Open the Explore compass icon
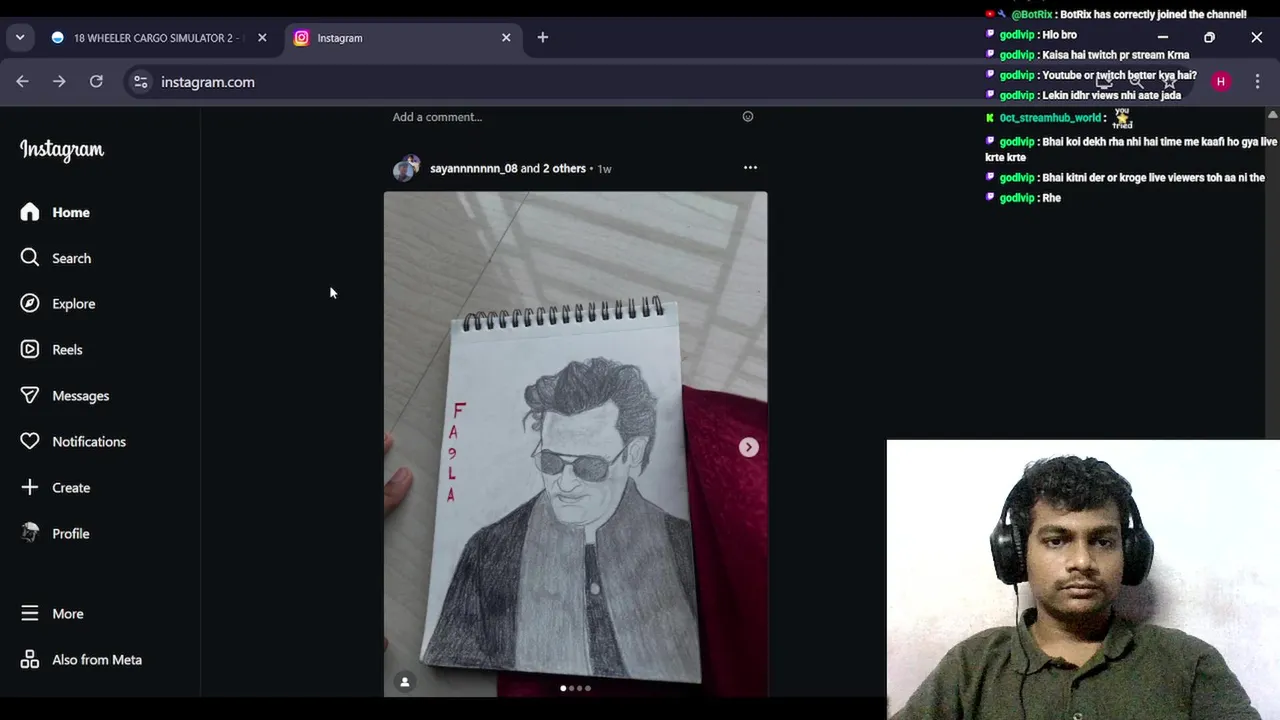The width and height of the screenshot is (1280, 720). pyautogui.click(x=30, y=304)
